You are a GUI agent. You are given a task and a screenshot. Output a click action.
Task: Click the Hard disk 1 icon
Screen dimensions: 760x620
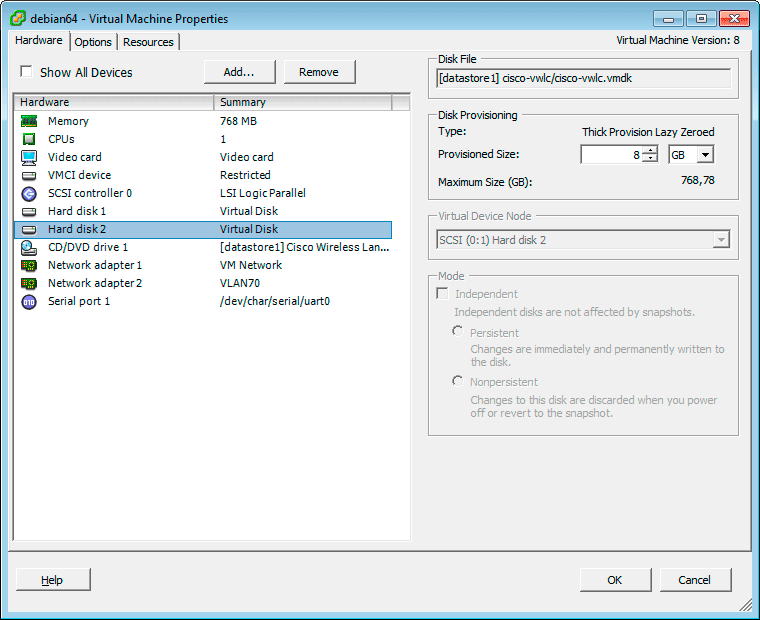[x=29, y=212]
